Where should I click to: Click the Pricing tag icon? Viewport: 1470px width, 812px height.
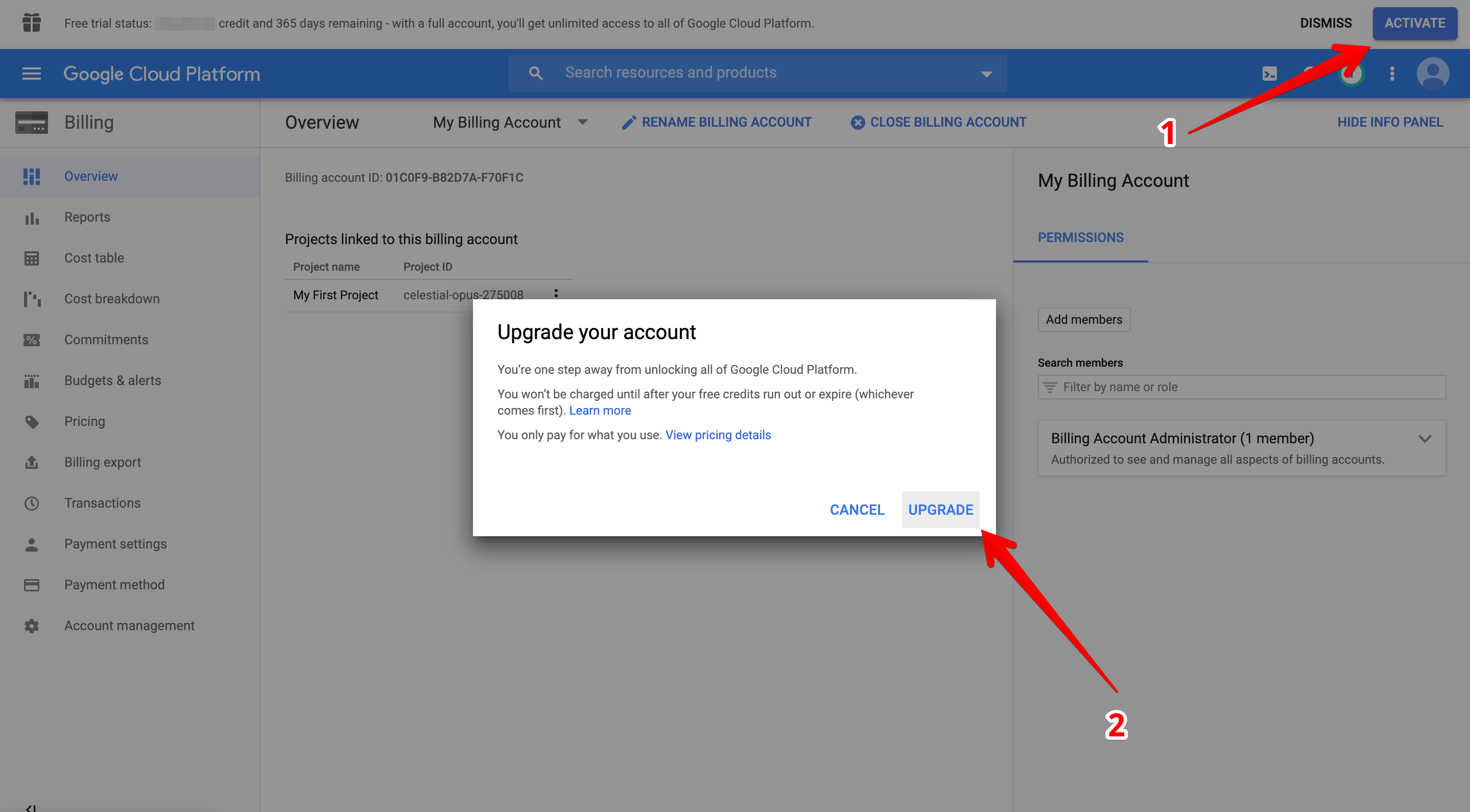tap(31, 422)
